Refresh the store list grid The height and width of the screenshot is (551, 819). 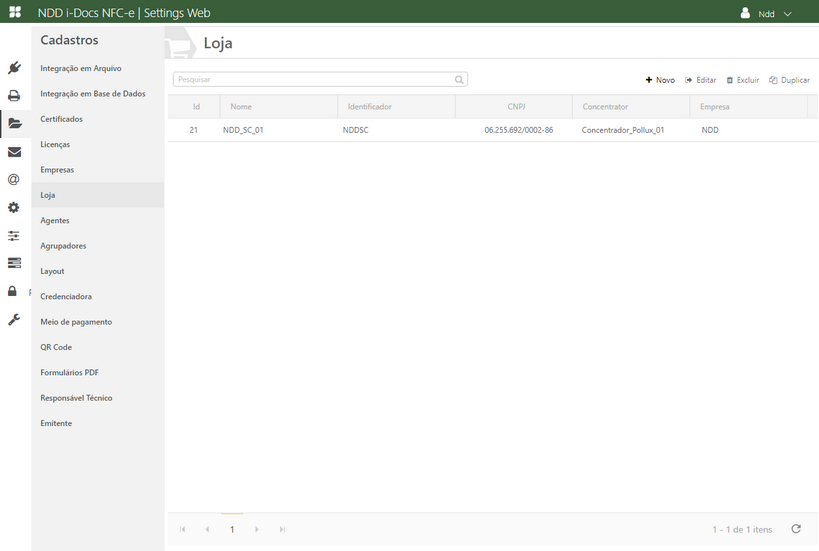pyautogui.click(x=796, y=529)
